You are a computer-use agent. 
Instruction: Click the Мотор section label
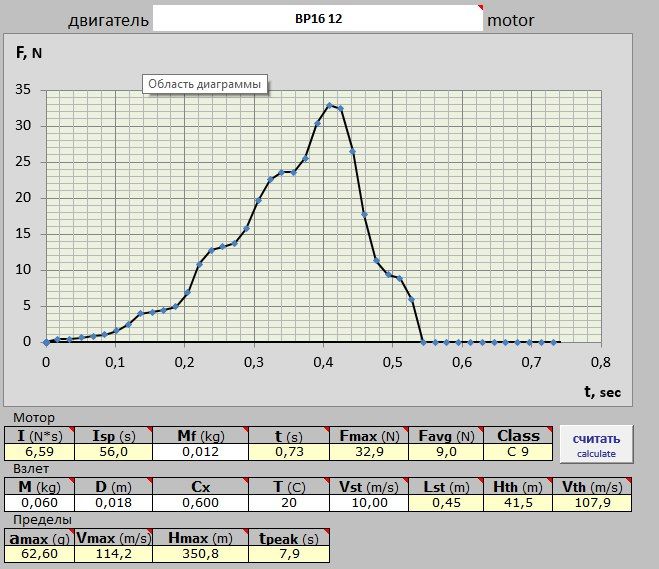coord(34,418)
